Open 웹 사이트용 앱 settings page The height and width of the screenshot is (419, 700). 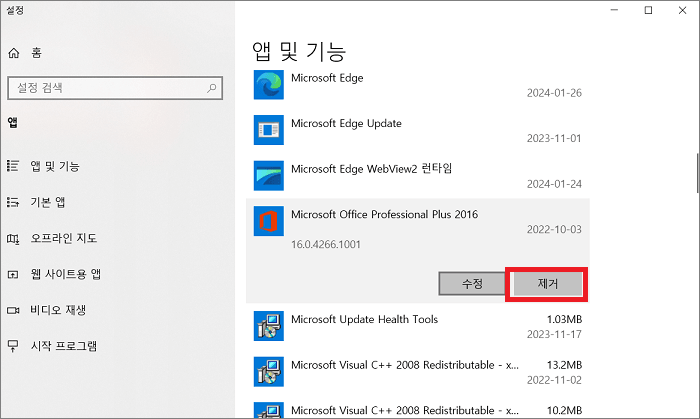66,274
